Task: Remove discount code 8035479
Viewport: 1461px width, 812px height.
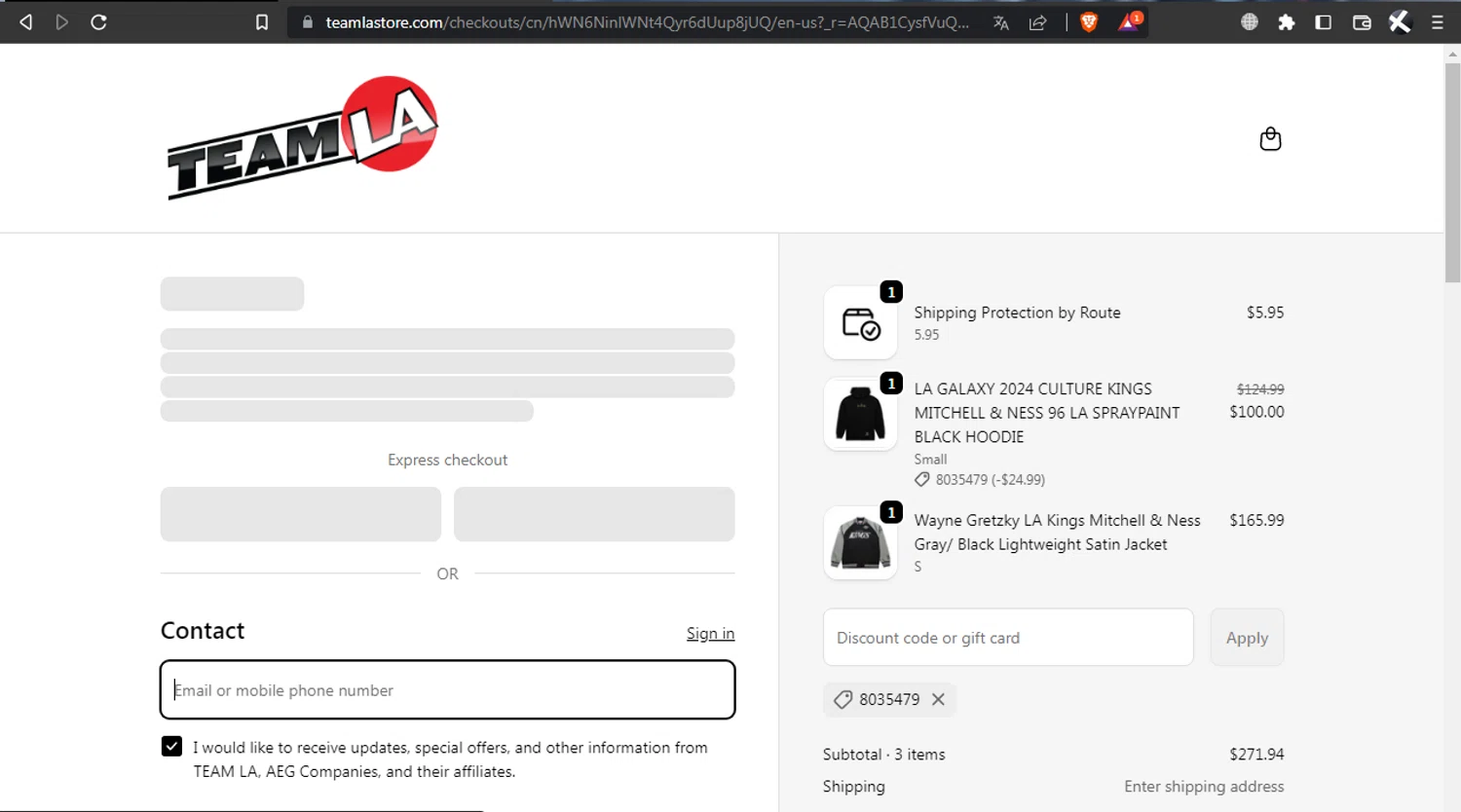Action: pos(938,699)
